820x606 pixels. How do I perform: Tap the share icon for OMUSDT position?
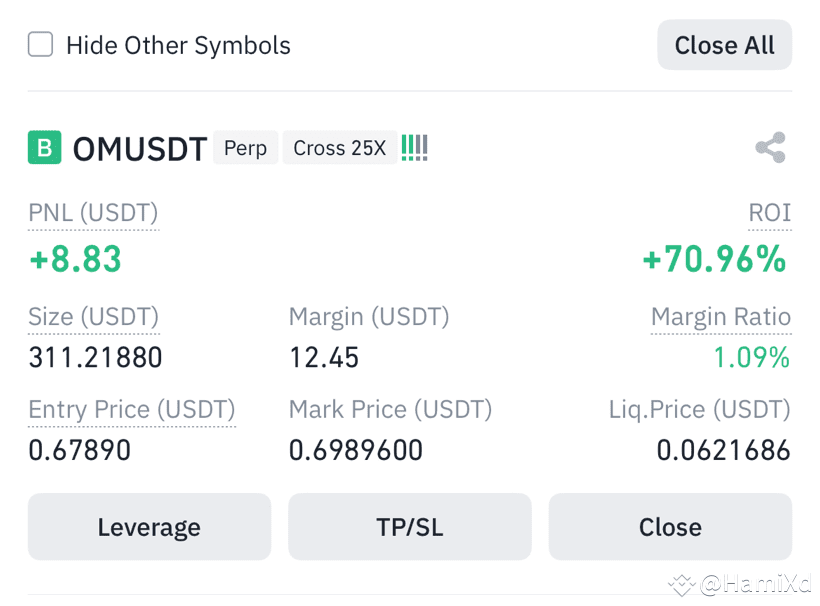[771, 147]
